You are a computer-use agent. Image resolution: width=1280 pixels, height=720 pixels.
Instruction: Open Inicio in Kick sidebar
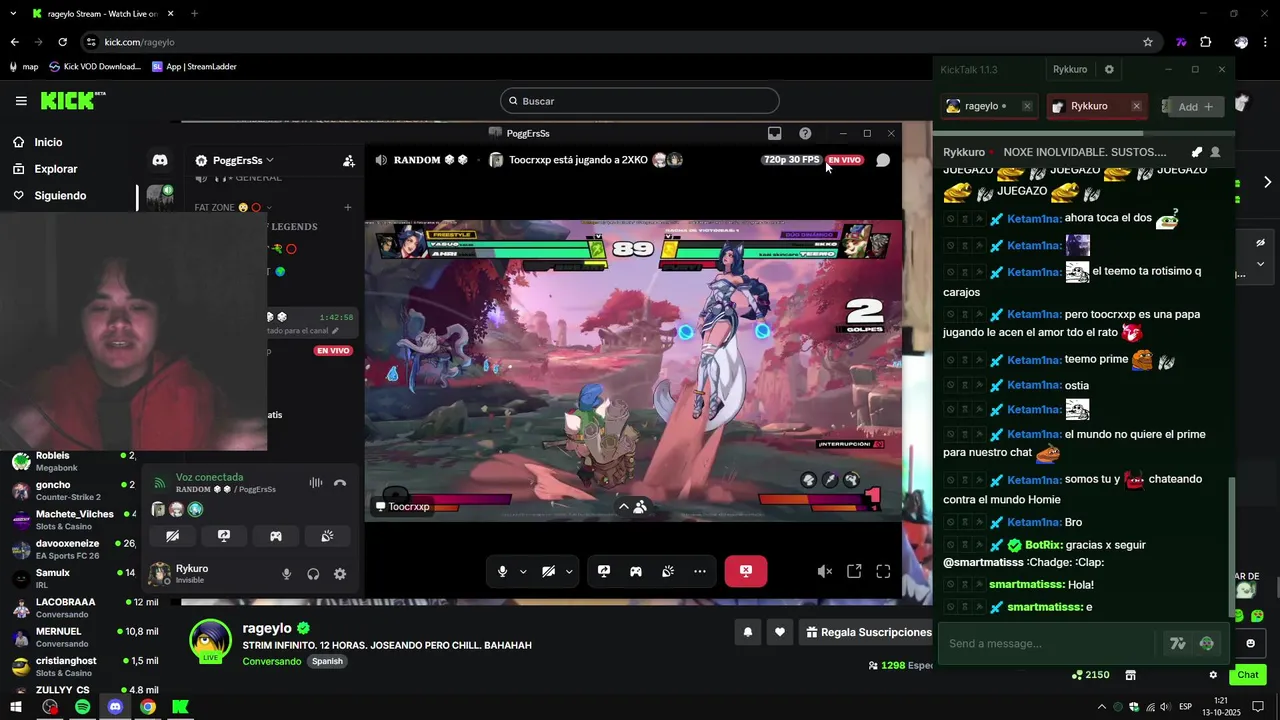pyautogui.click(x=48, y=142)
